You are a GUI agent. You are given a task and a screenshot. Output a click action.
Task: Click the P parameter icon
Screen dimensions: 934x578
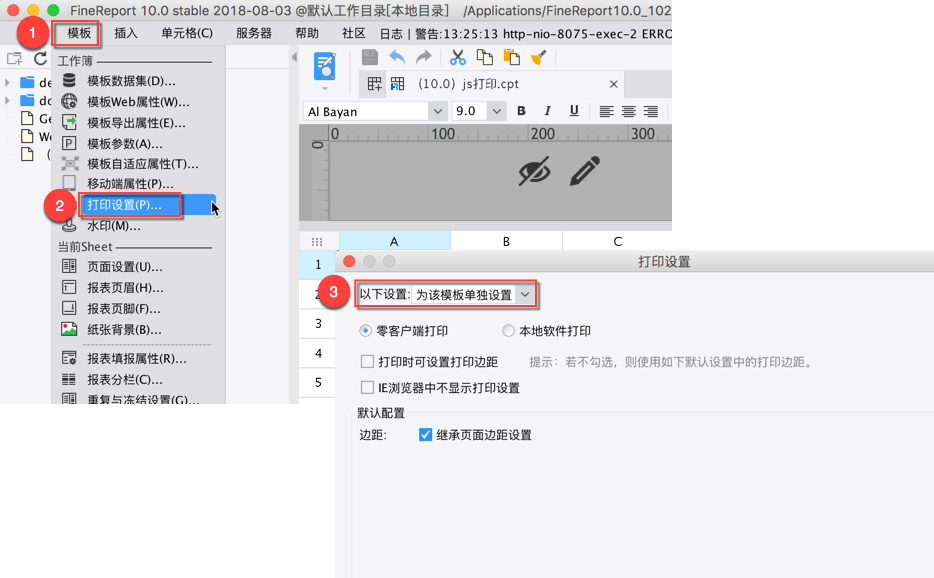[x=69, y=143]
